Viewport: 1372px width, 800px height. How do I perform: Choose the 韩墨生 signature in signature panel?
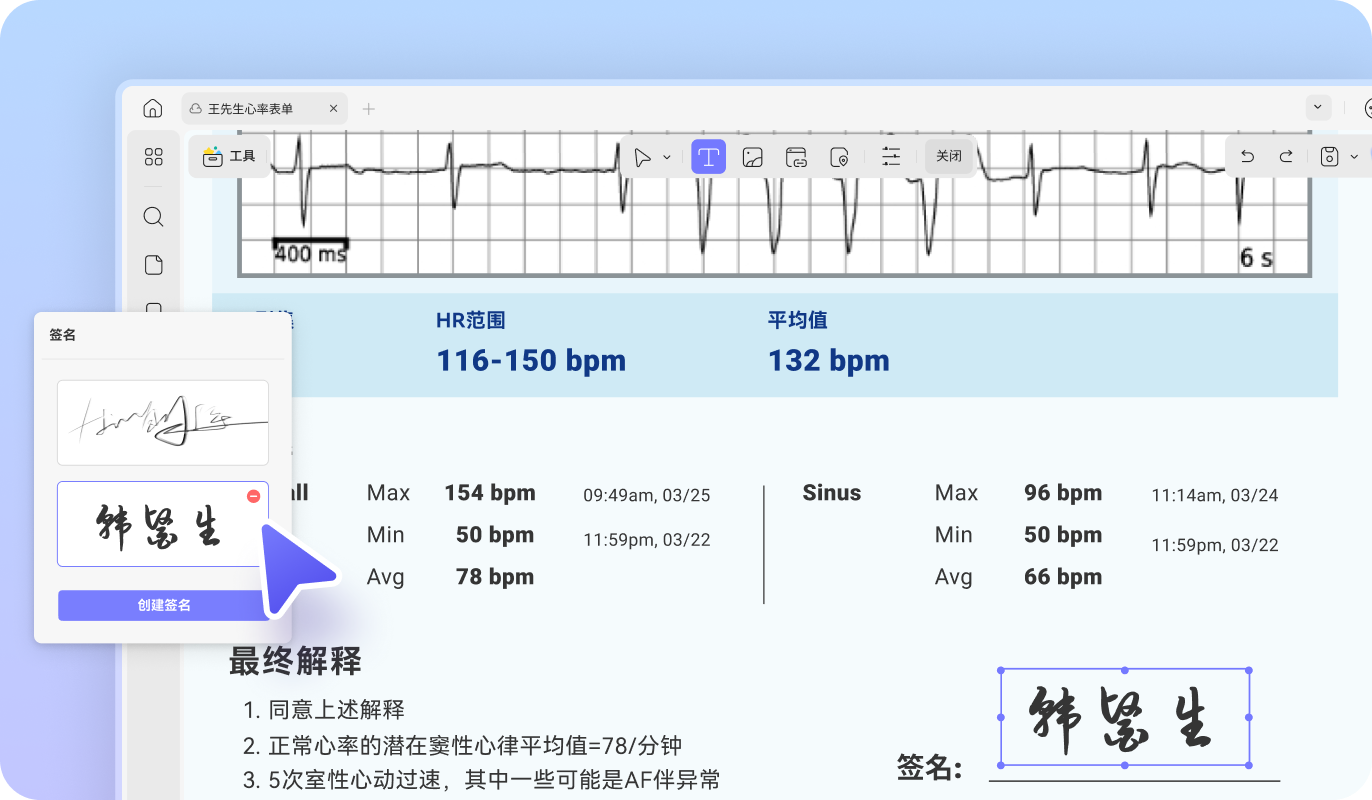coord(163,524)
